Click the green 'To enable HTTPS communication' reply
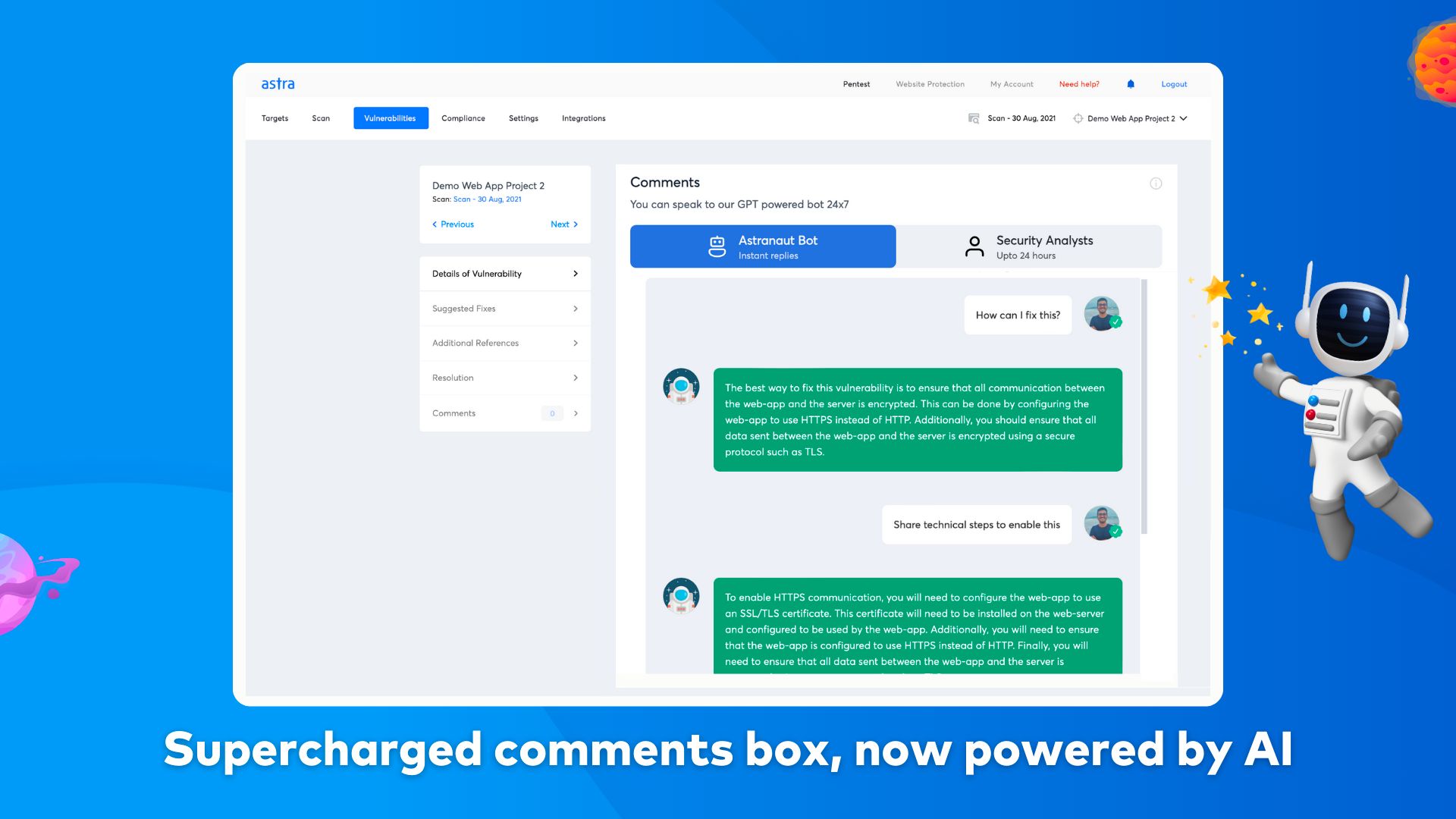1456x819 pixels. tap(918, 626)
